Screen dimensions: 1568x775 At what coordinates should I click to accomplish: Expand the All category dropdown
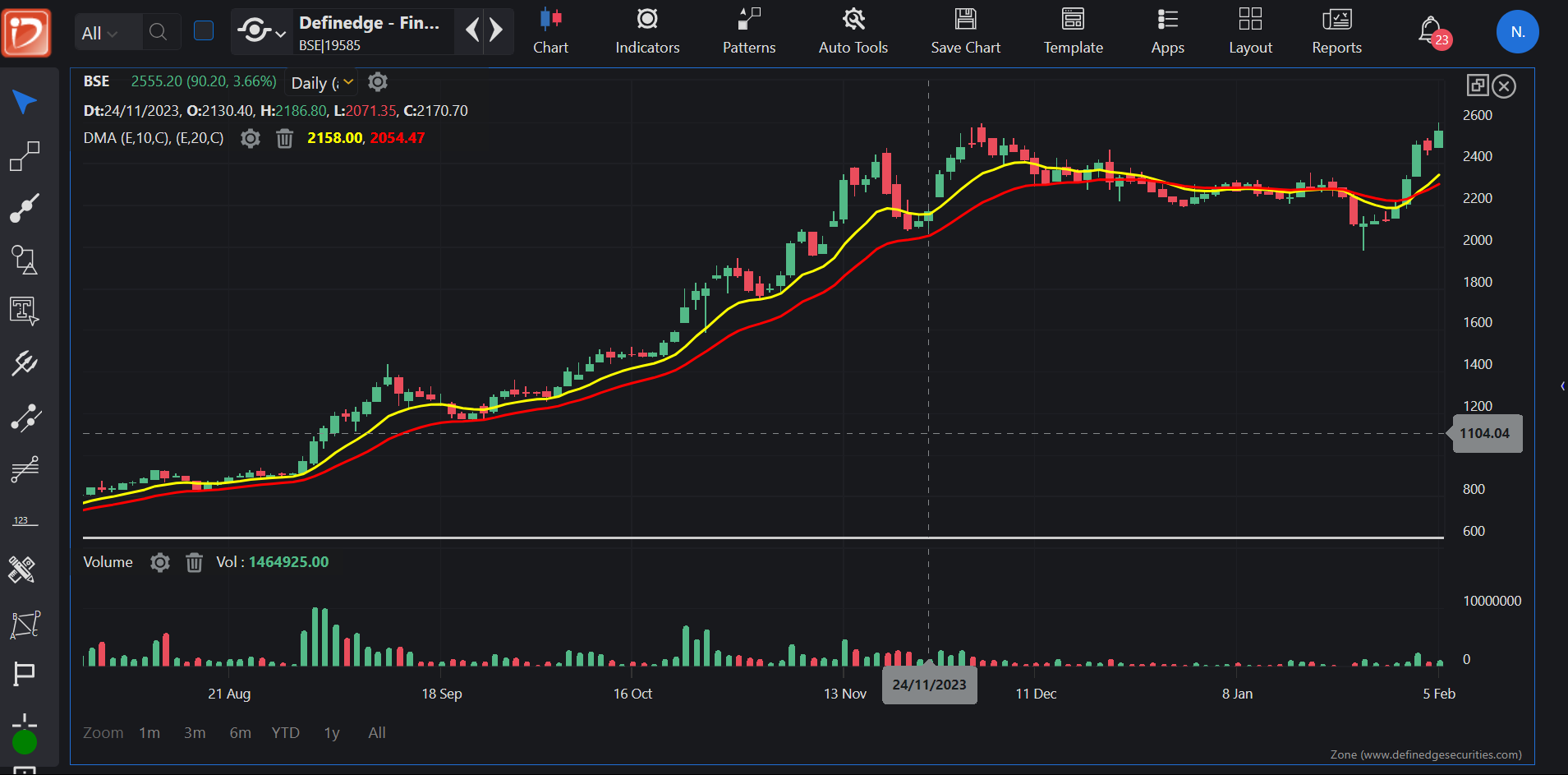coord(100,33)
